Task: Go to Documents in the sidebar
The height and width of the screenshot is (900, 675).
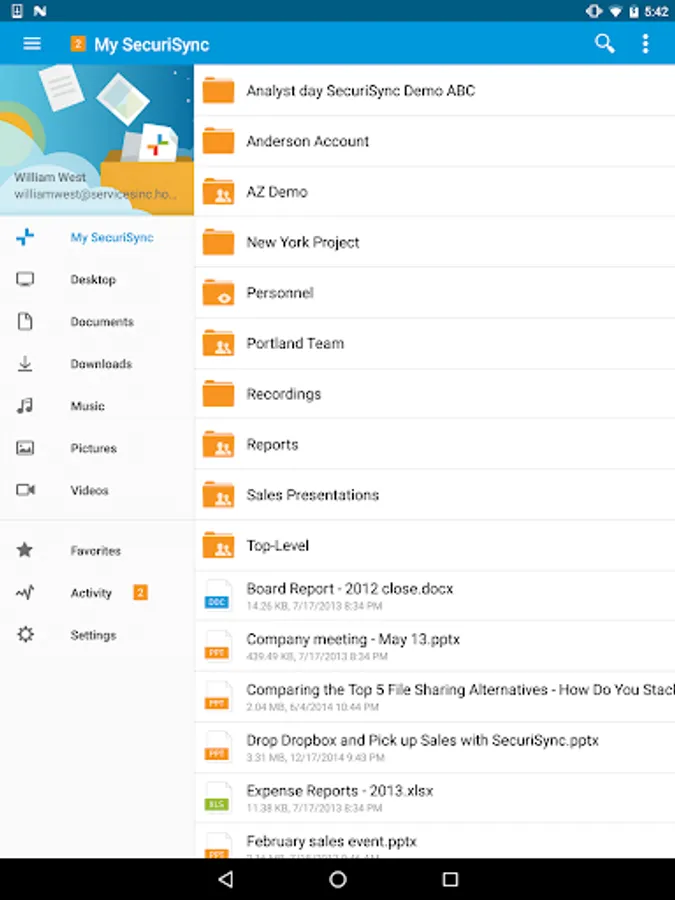Action: coord(97,321)
